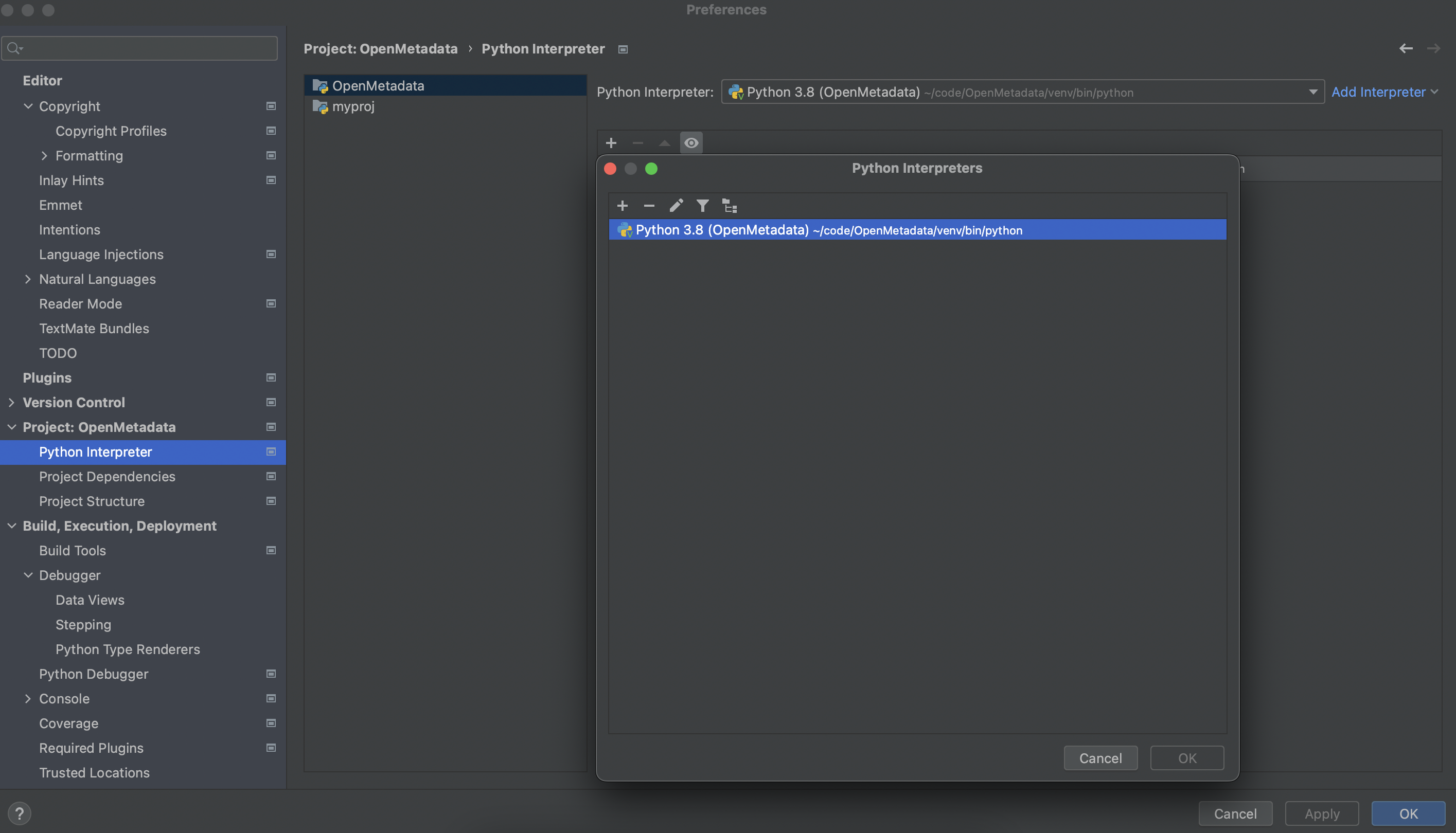
Task: Show interpreter paths with the tree icon
Action: (x=730, y=205)
